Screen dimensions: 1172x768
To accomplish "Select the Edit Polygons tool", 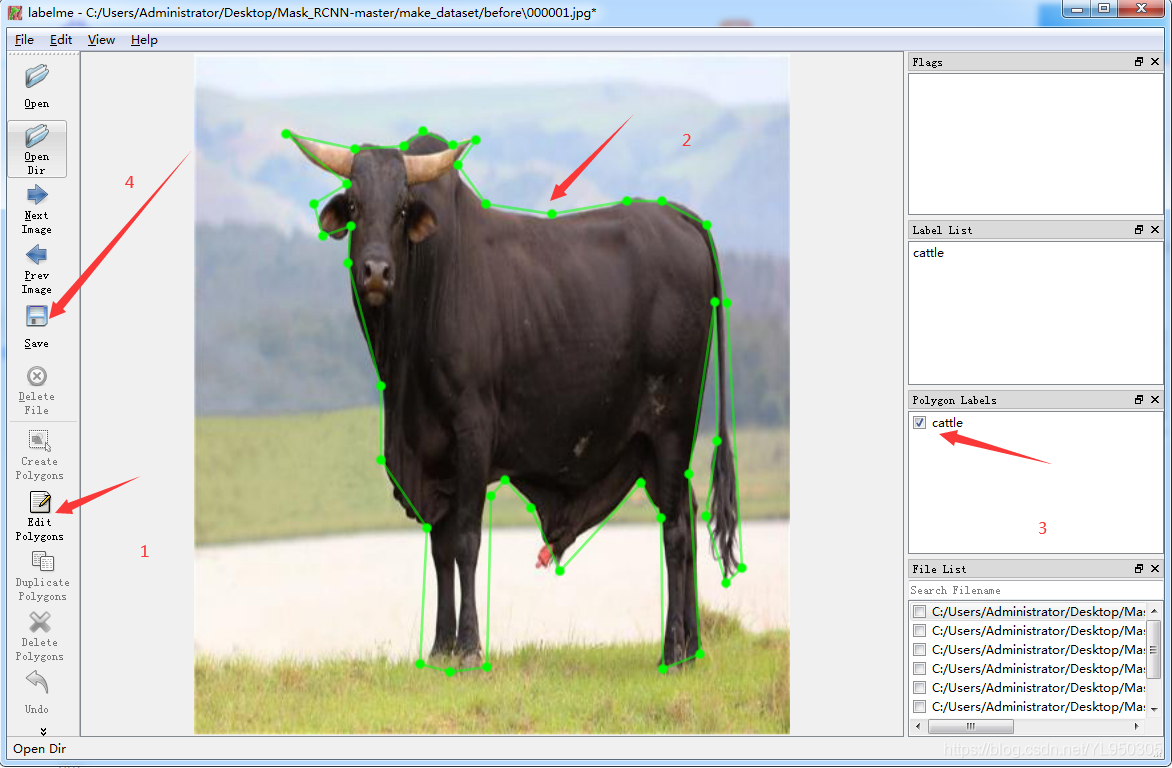I will tap(39, 502).
